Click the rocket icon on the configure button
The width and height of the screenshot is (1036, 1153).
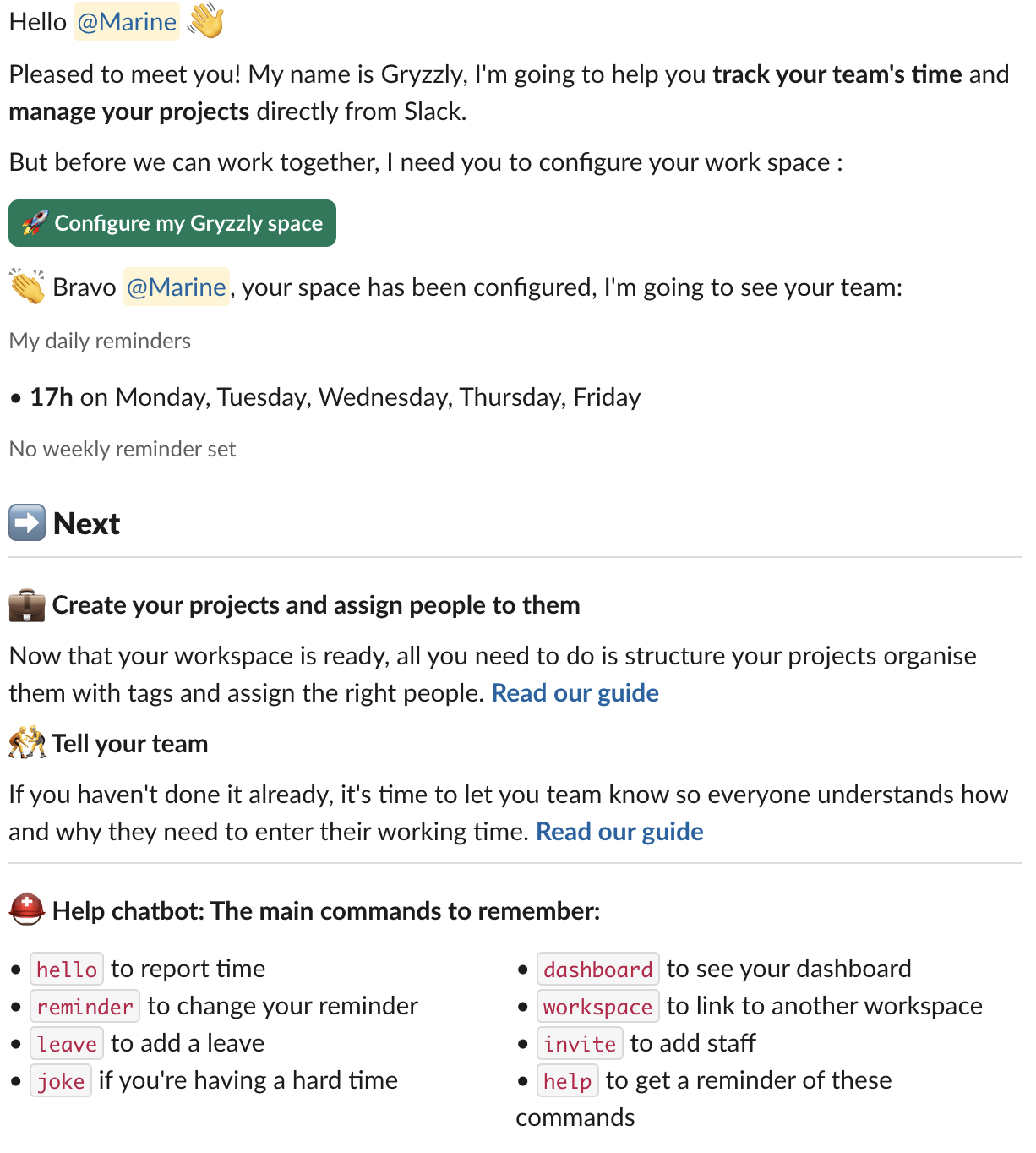click(35, 223)
